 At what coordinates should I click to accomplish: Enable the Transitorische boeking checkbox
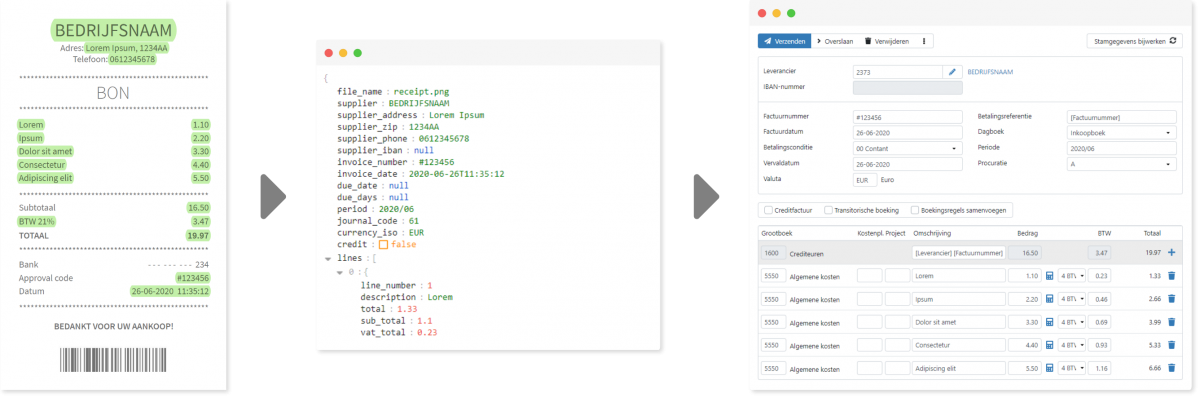point(829,210)
